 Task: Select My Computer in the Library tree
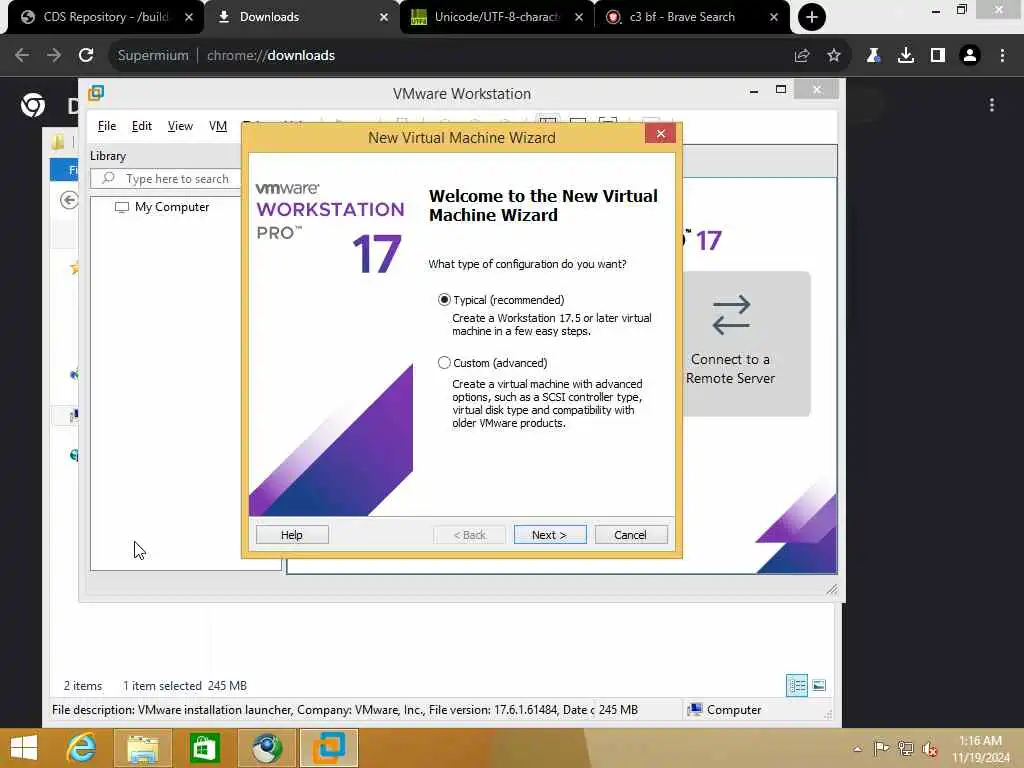pos(163,207)
